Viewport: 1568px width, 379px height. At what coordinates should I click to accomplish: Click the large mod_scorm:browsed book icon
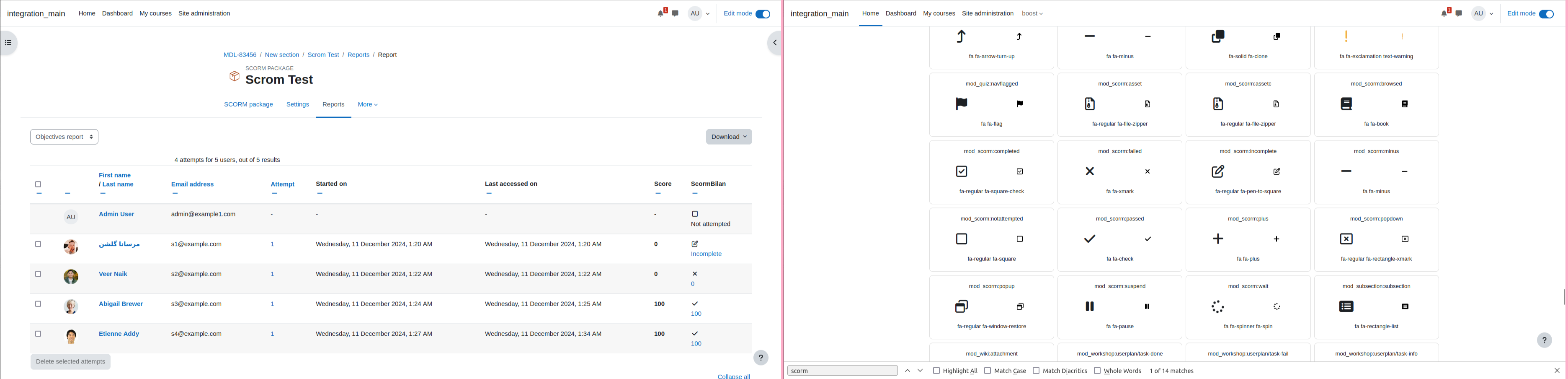point(1346,104)
